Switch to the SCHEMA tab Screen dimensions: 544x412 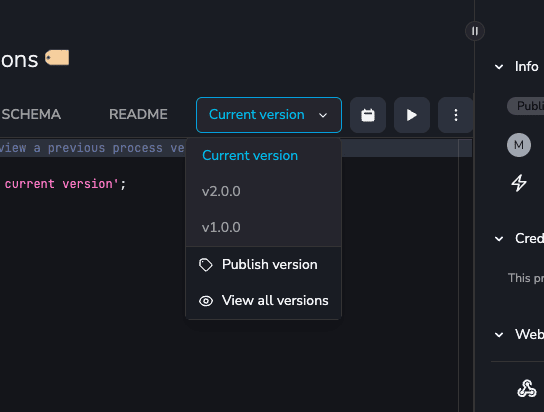(x=31, y=114)
